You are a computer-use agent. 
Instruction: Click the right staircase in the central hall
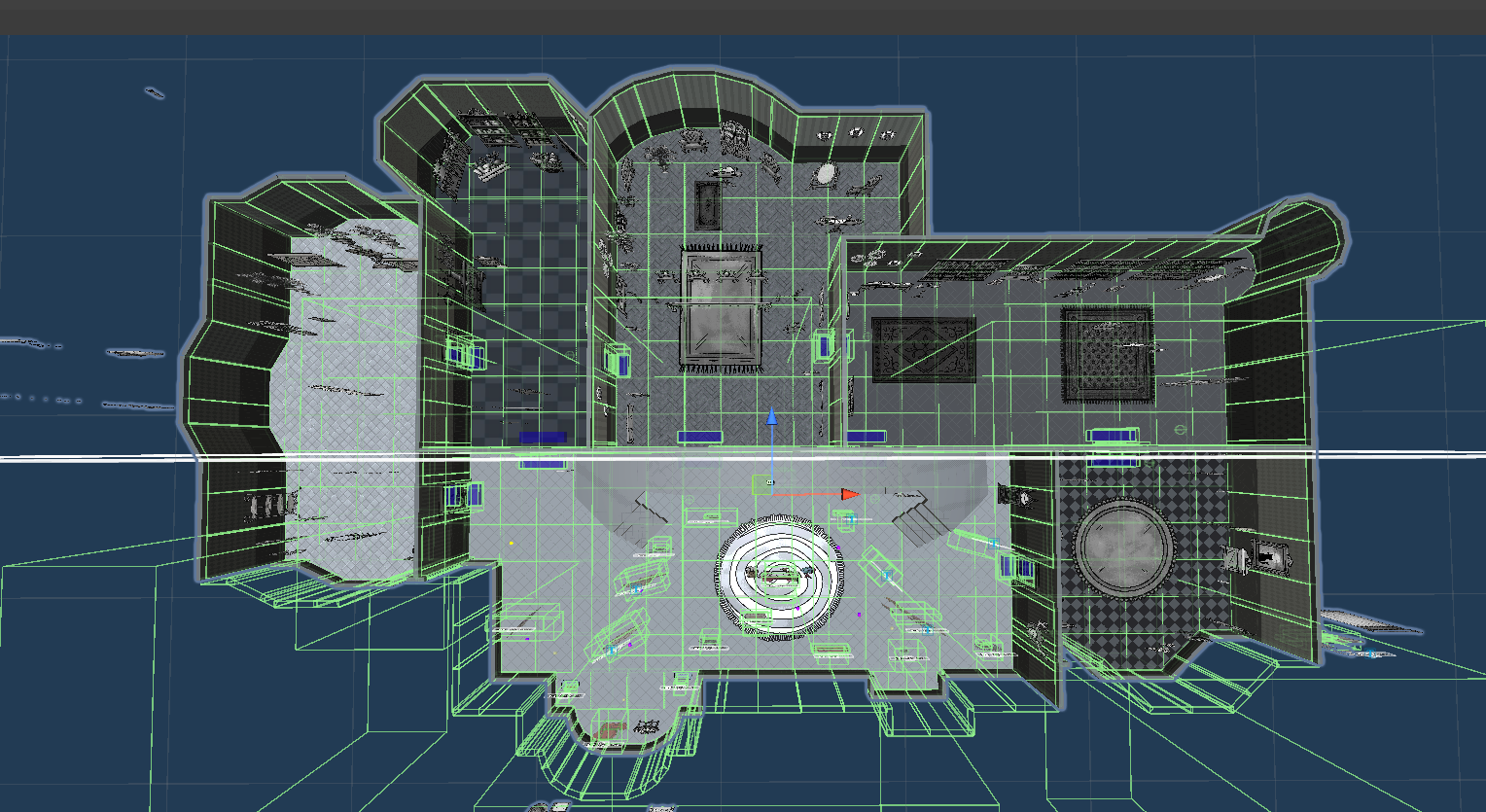(x=917, y=516)
